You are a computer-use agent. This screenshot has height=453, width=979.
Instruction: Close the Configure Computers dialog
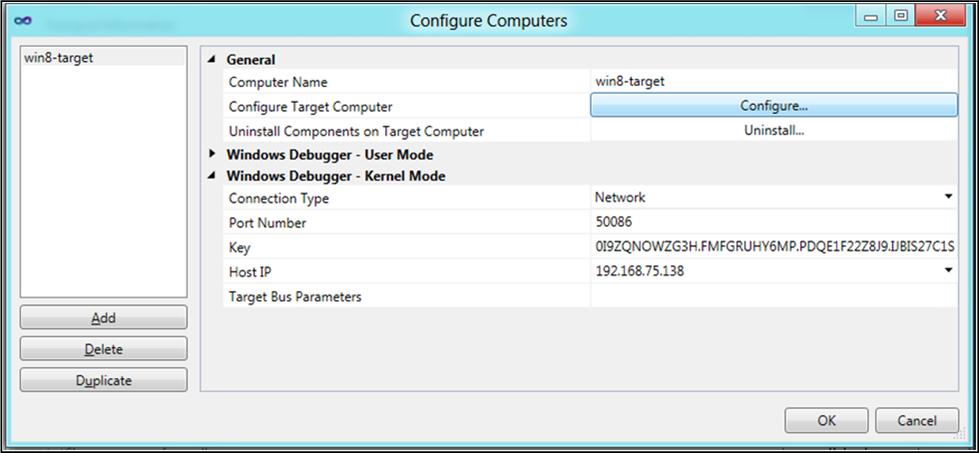click(x=941, y=16)
